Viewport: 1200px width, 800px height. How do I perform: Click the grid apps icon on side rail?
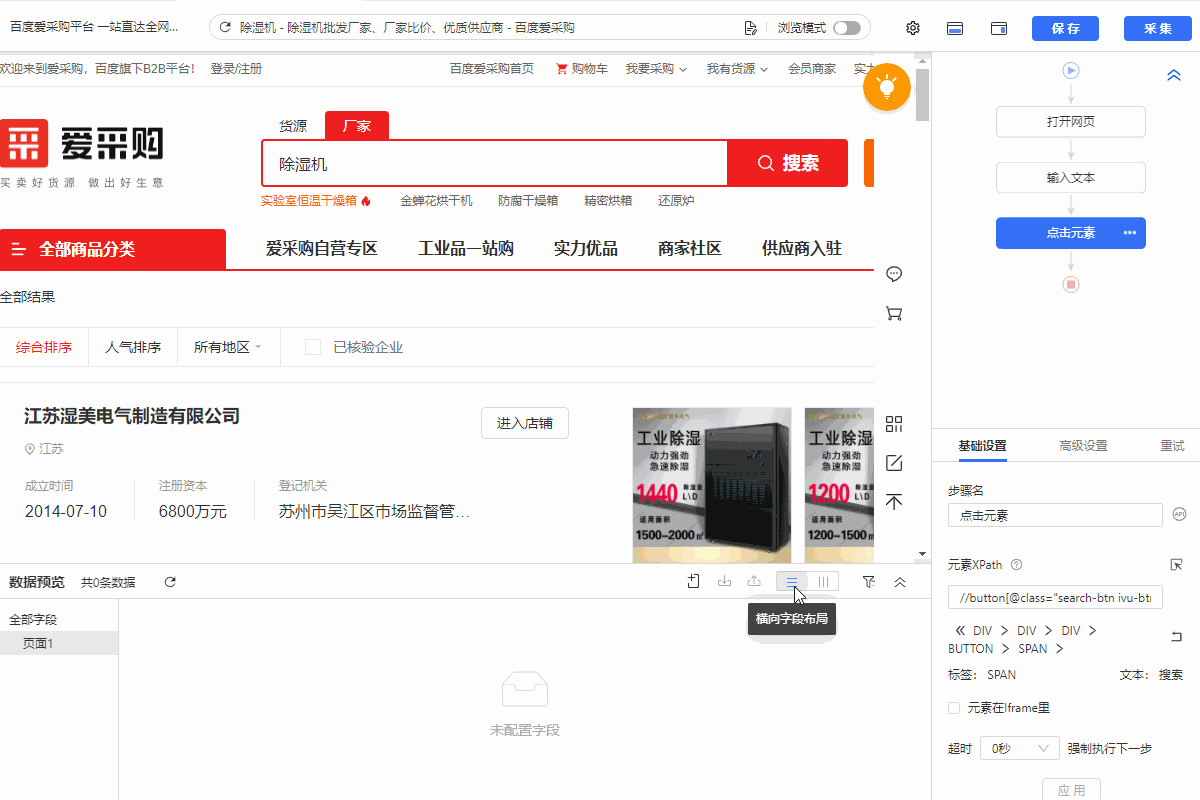pos(895,424)
